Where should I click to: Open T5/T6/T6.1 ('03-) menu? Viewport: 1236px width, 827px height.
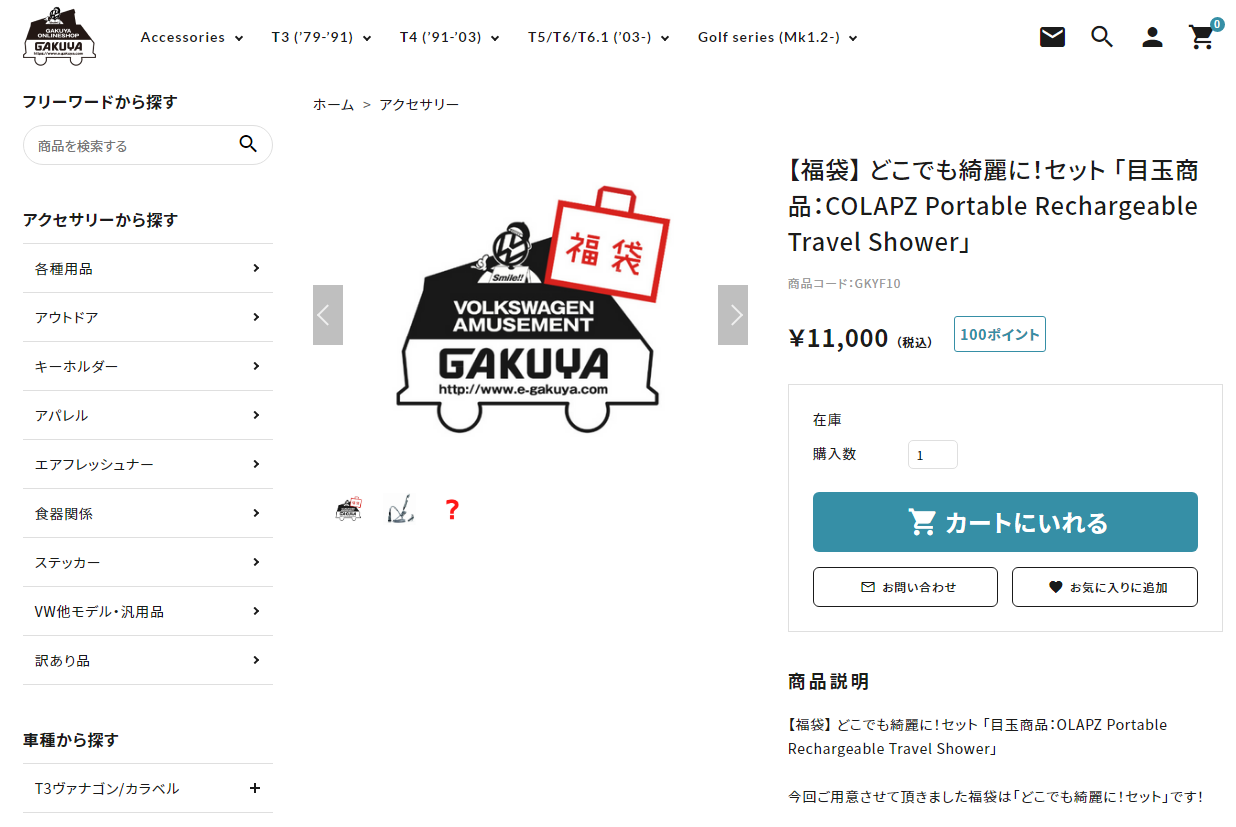(x=599, y=37)
